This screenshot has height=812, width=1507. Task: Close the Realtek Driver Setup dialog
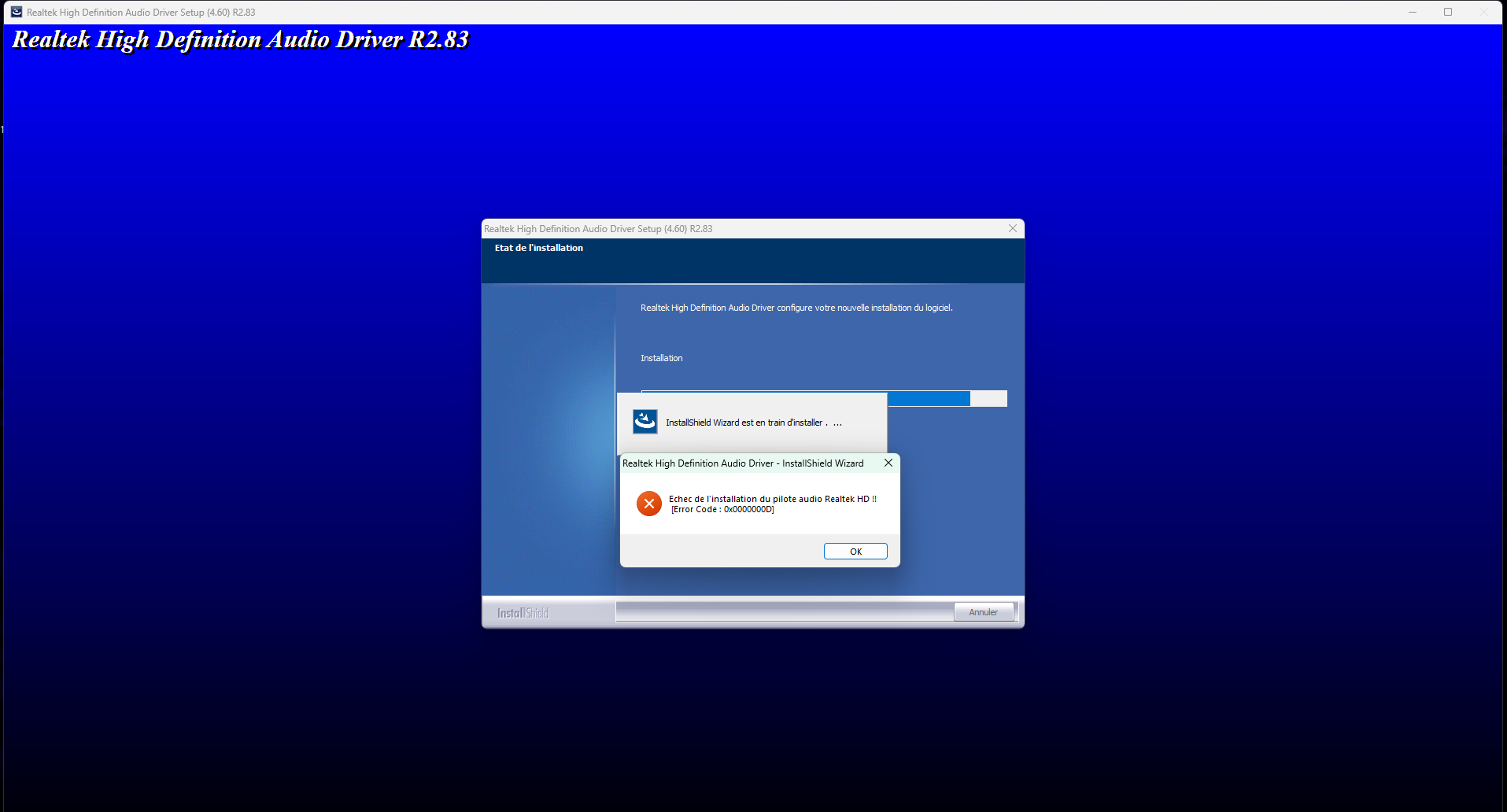[x=1013, y=228]
